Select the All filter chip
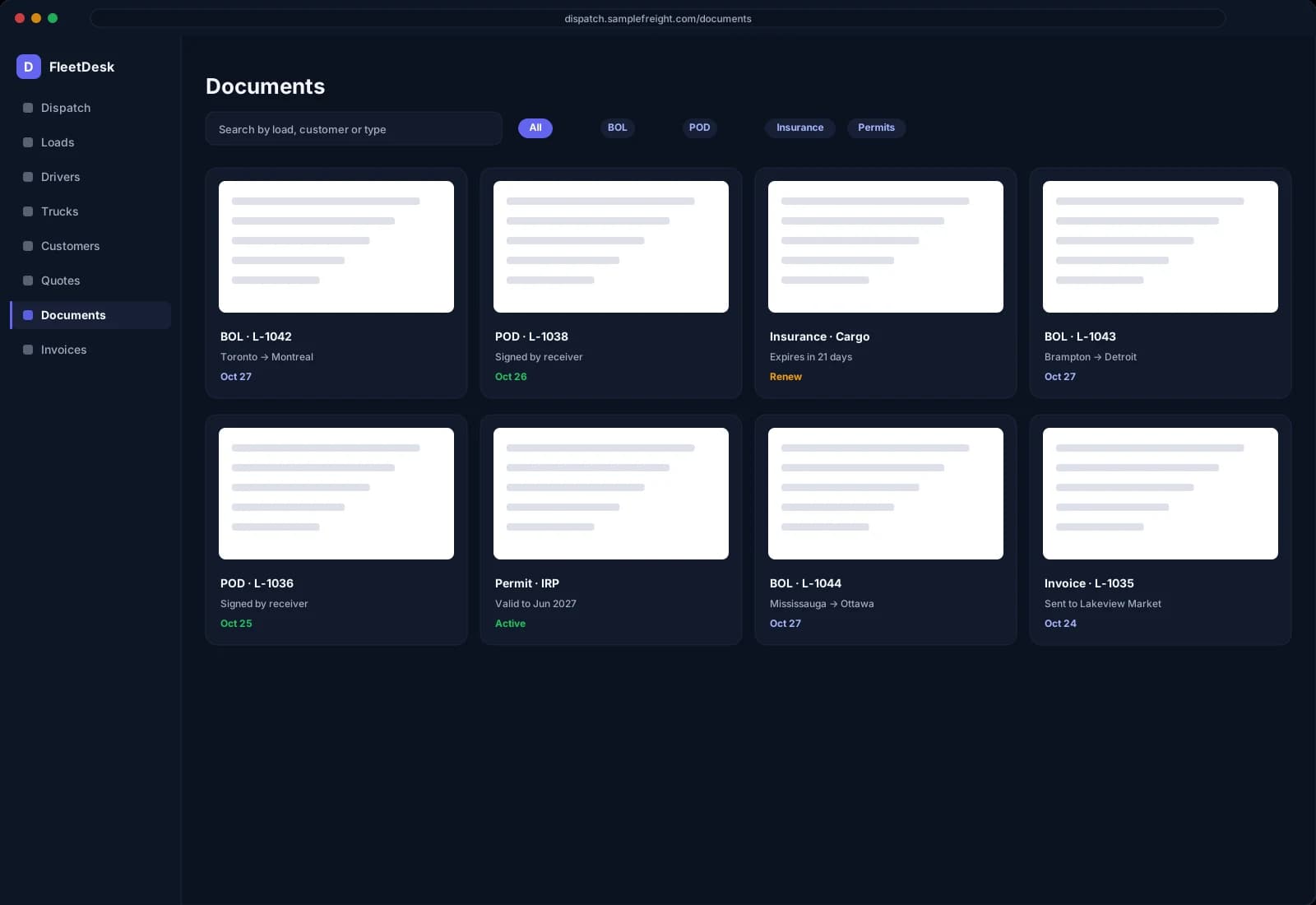Screen dimensions: 1316x905 pos(535,128)
